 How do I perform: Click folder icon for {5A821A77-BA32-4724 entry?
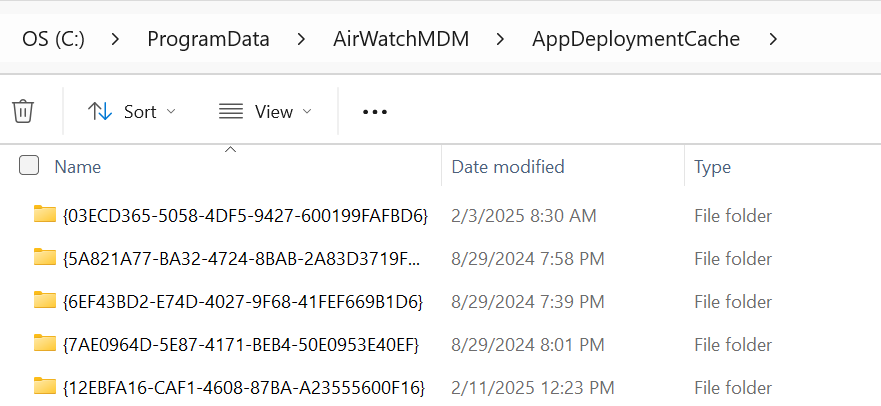(44, 258)
